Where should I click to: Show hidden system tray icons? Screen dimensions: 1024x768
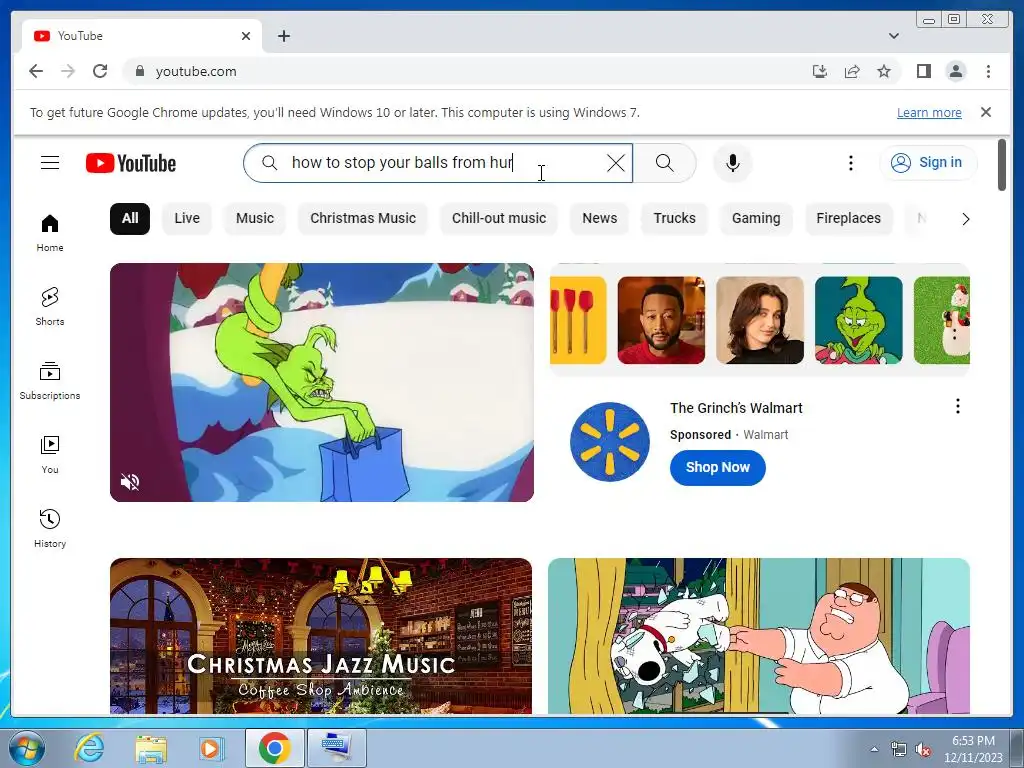tap(874, 749)
